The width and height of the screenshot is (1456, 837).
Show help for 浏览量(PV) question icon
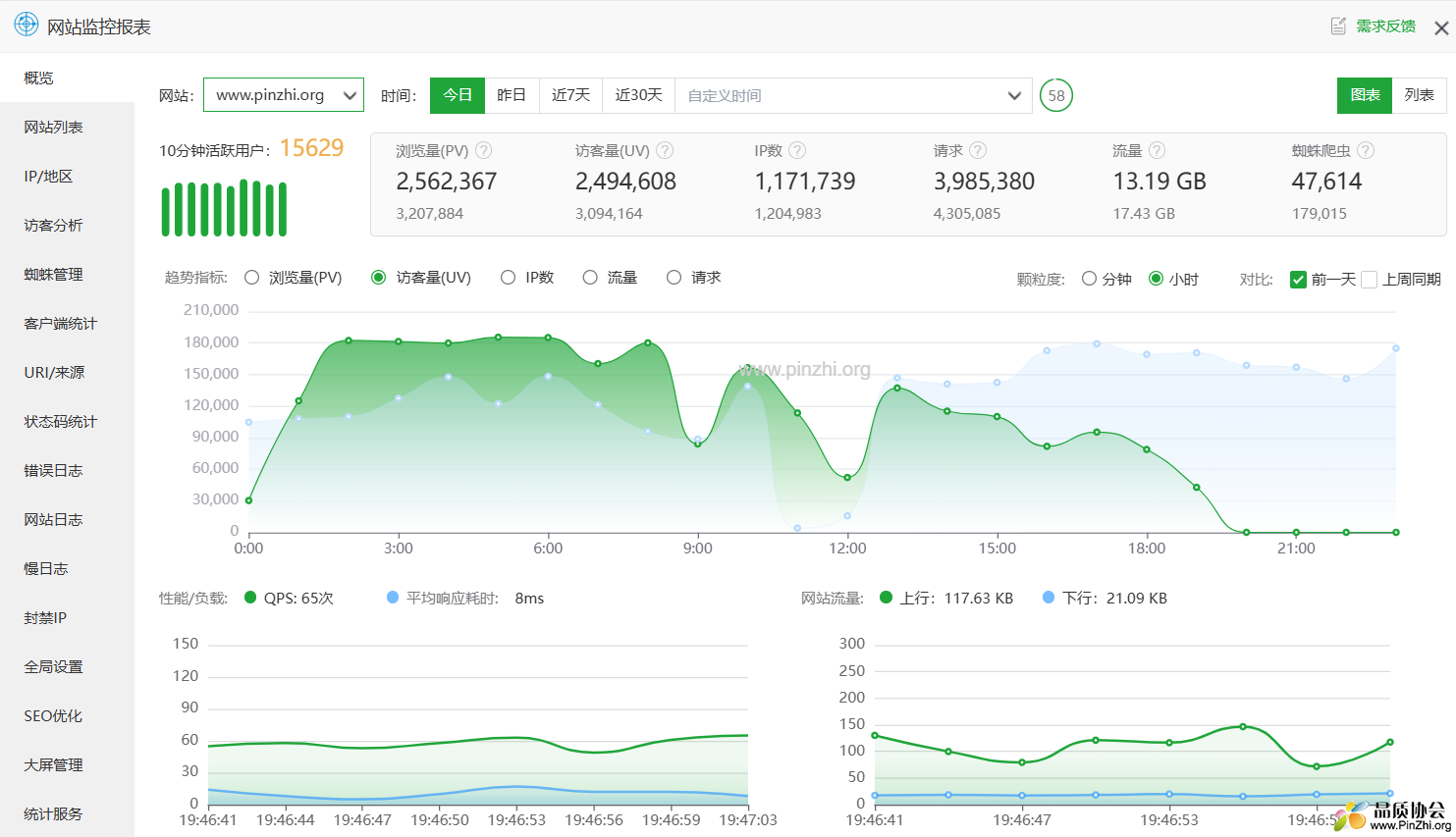pyautogui.click(x=484, y=150)
